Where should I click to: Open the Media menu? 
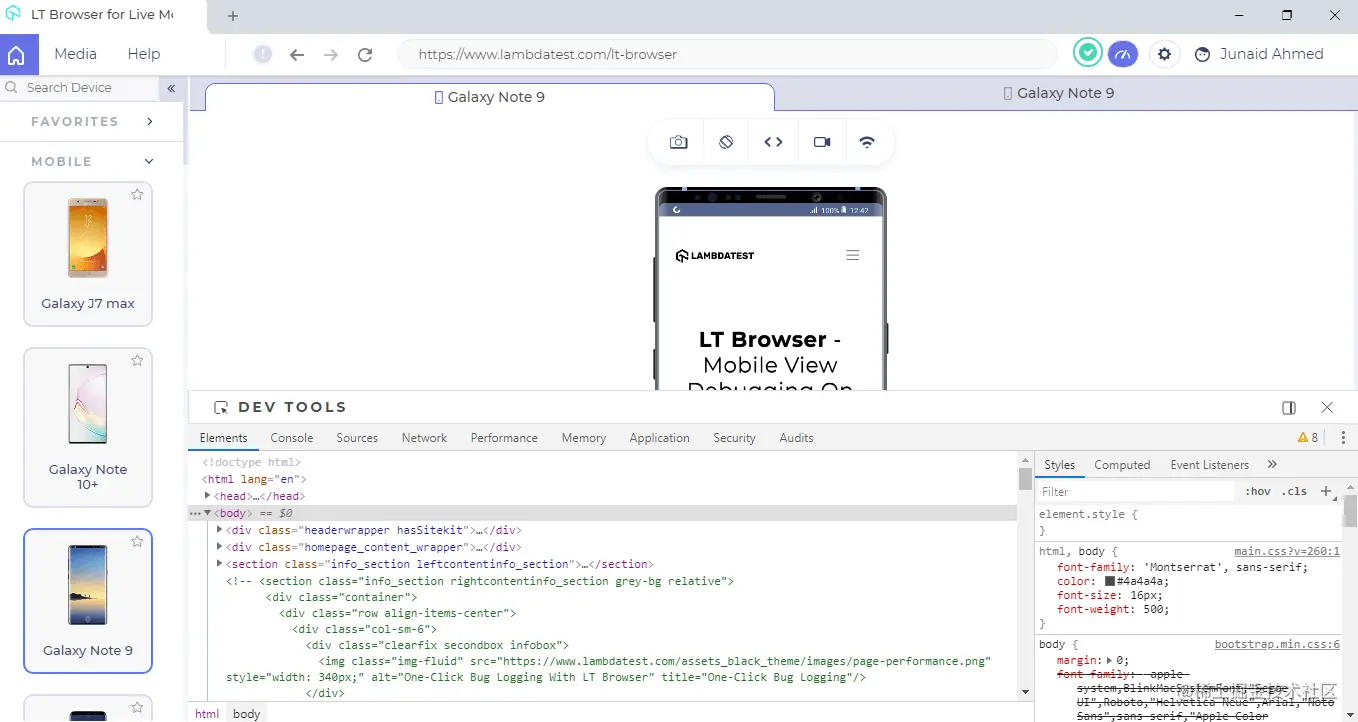coord(76,54)
